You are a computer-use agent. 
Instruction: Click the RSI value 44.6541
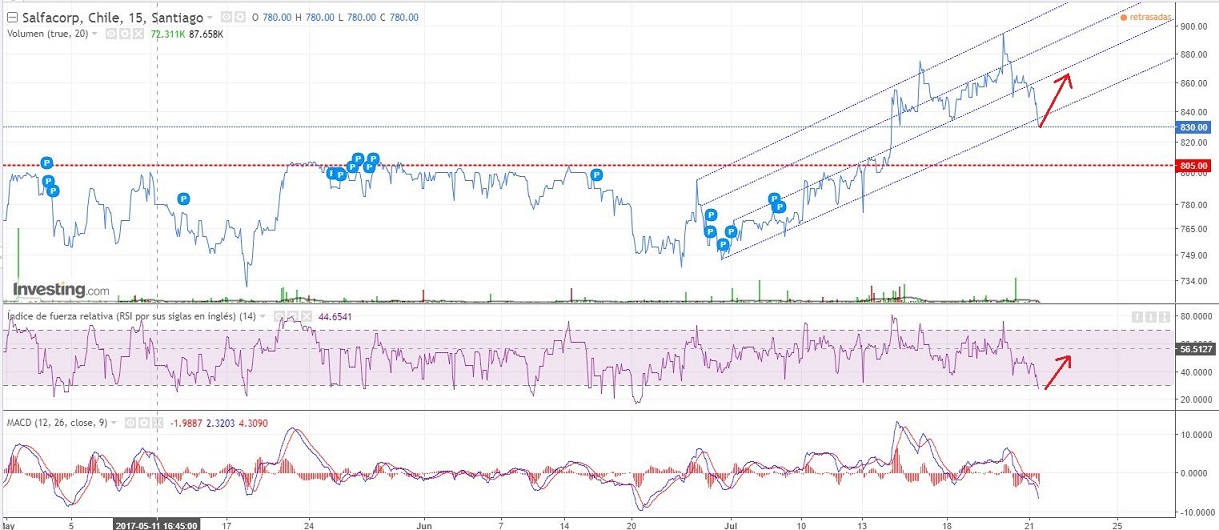coord(335,316)
